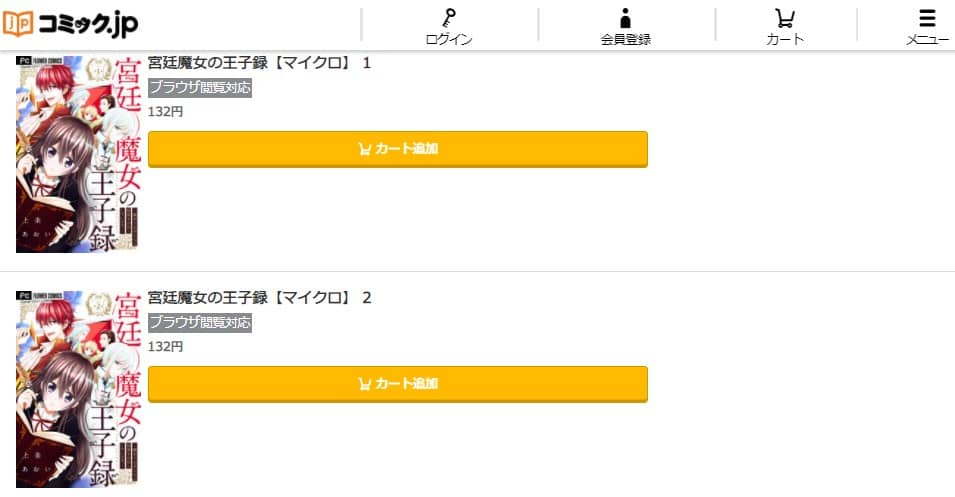Select the 会員登録 person icon
Viewport: 955px width, 497px height.
(625, 18)
